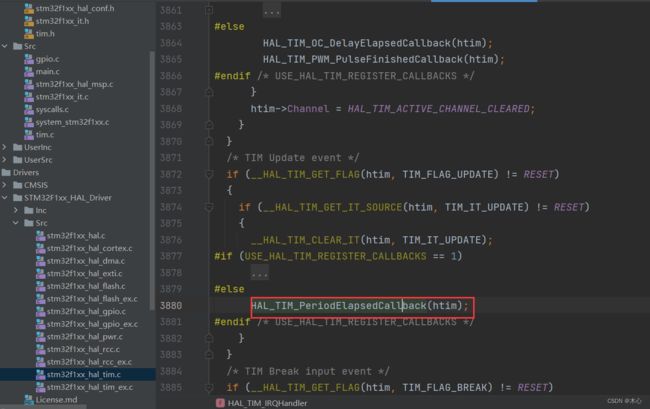Click line number 3872 in the gutter
The image size is (650, 409).
(171, 174)
